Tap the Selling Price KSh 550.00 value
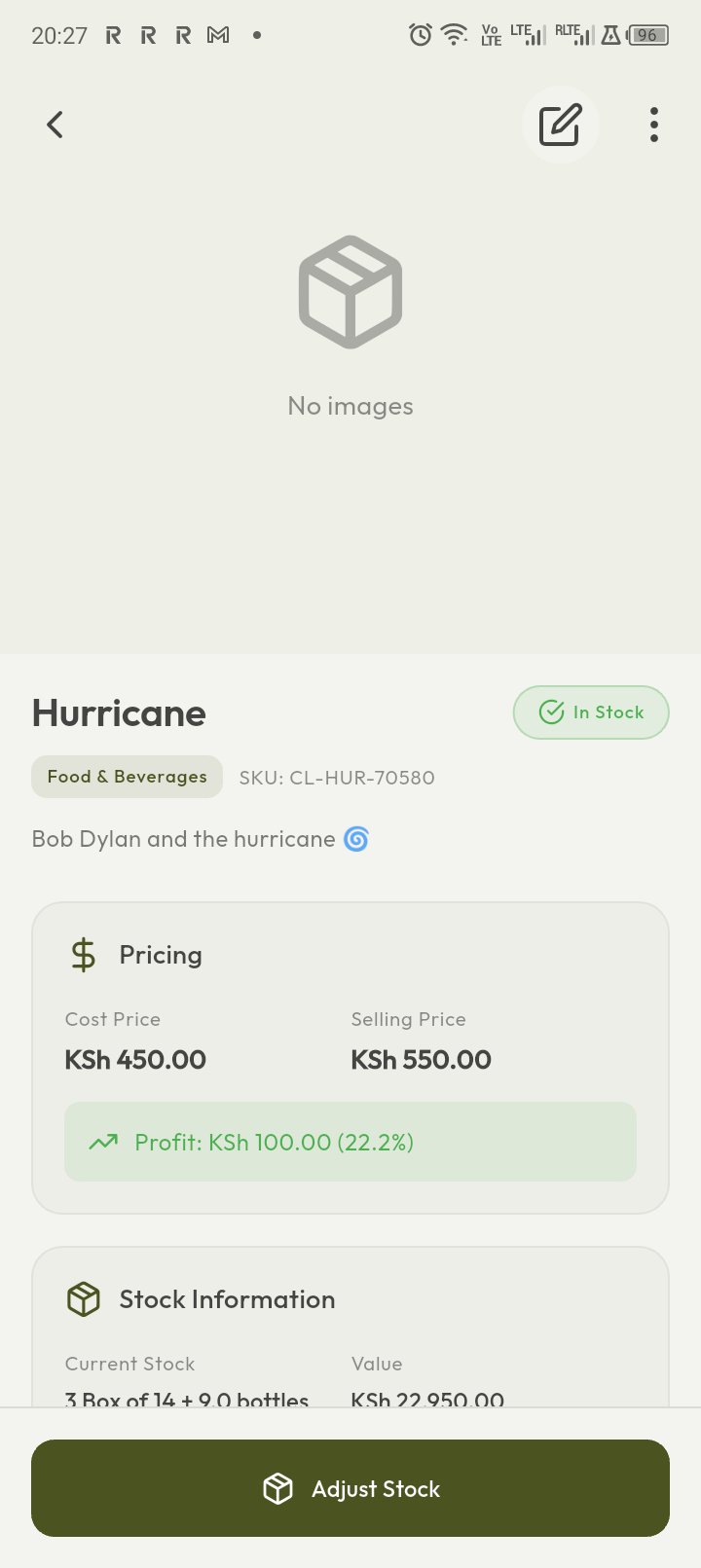Viewport: 701px width, 1568px height. (421, 1059)
